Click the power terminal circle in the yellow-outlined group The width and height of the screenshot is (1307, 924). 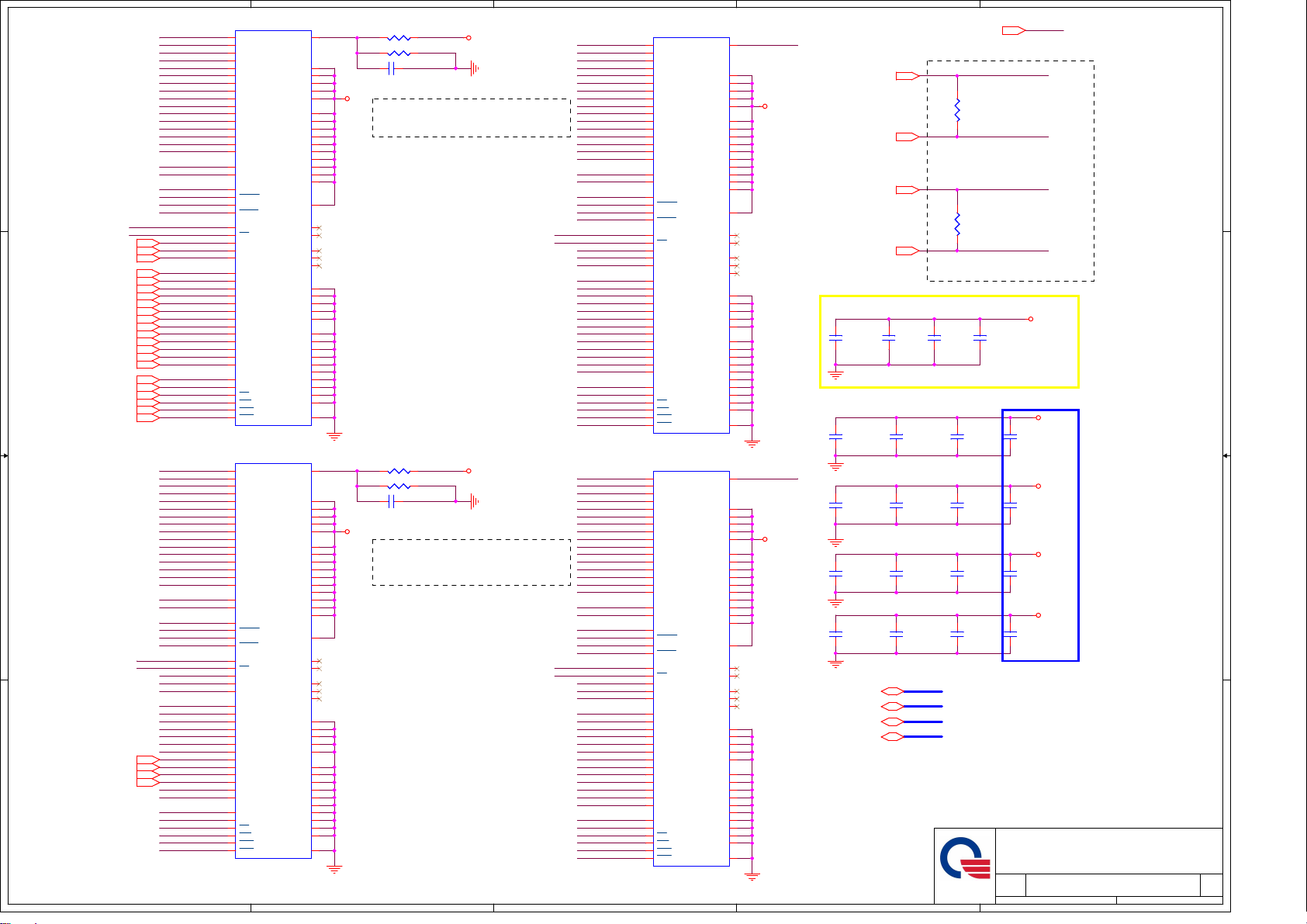1030,319
